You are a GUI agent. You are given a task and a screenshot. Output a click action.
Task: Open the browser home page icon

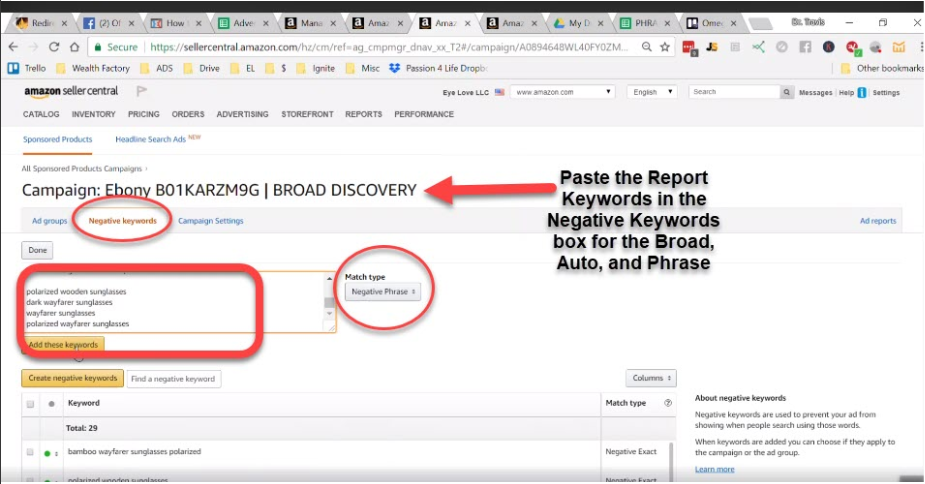coord(74,47)
